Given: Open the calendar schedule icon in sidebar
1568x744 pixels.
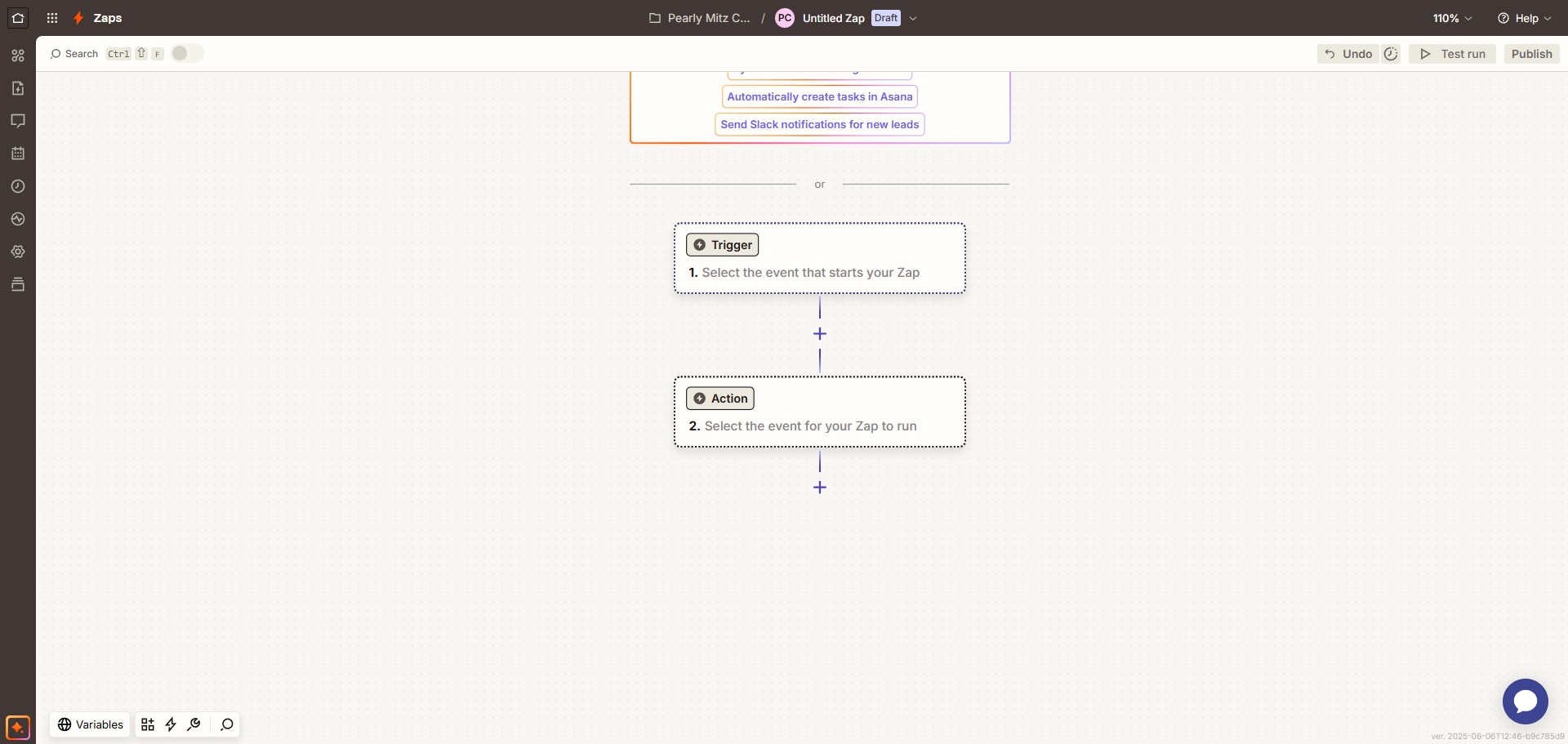Looking at the screenshot, I should click(x=18, y=154).
